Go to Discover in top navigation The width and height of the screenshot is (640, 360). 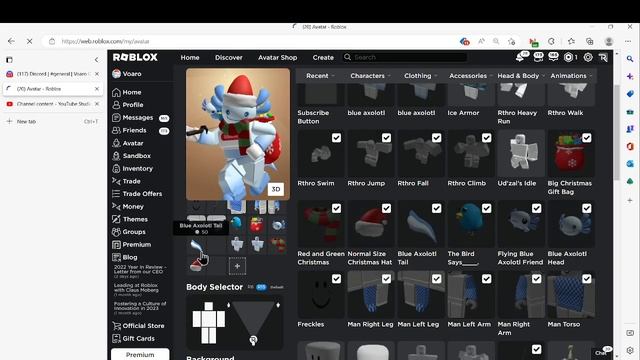click(229, 58)
